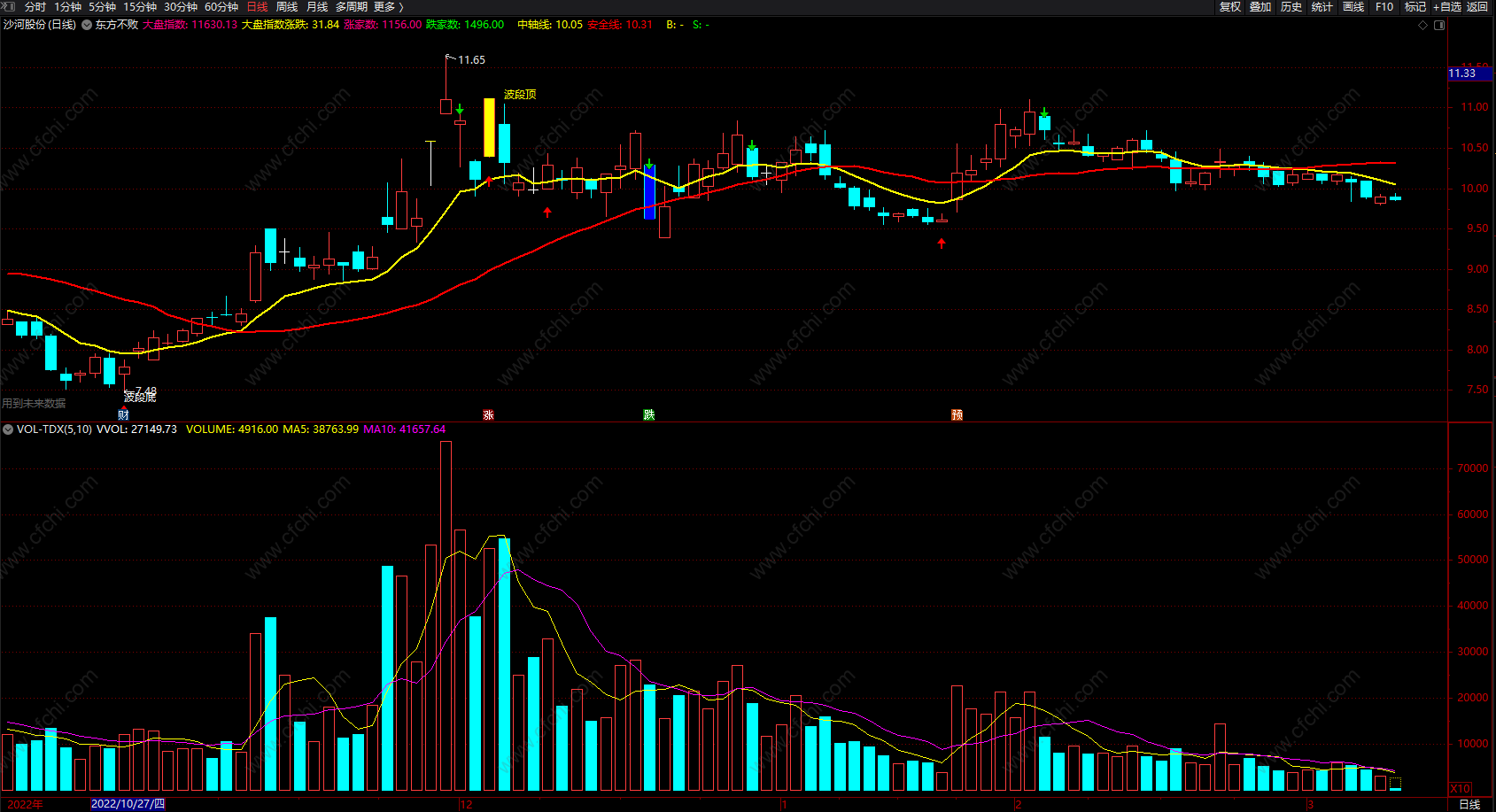Open F10 company information
Viewport: 1496px width, 812px height.
pos(1384,7)
